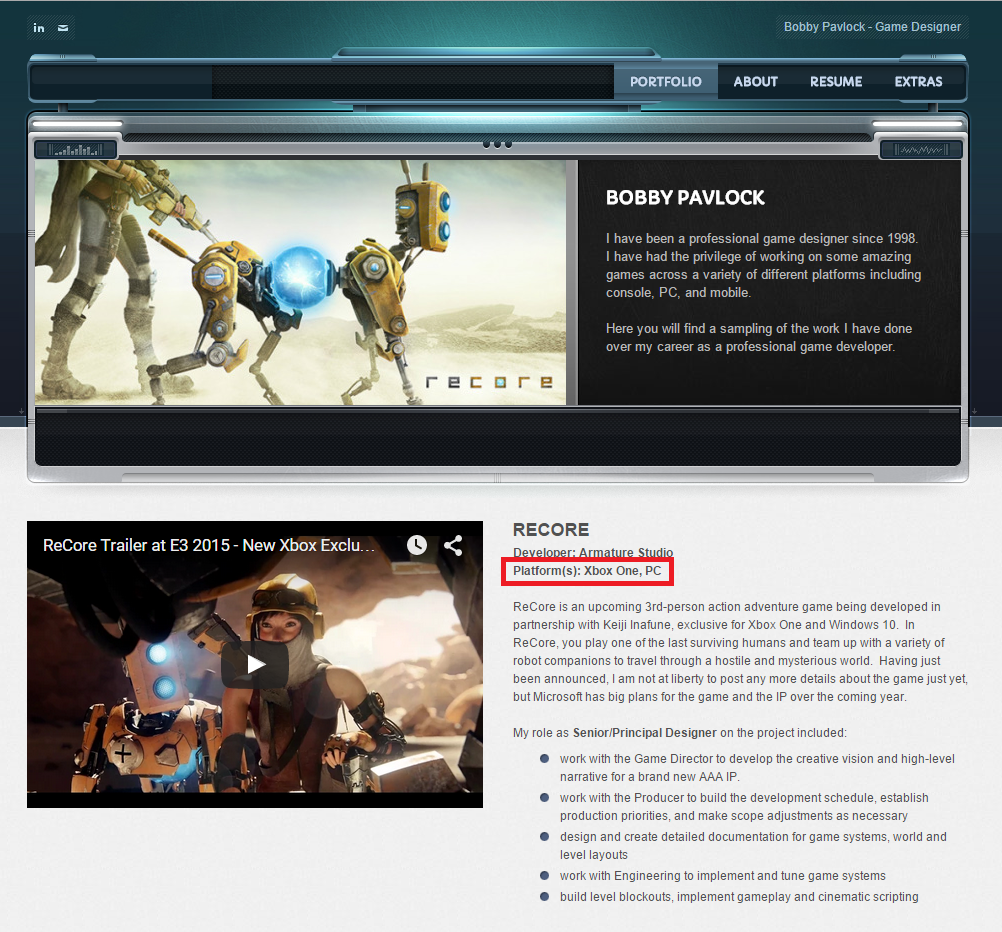The width and height of the screenshot is (1002, 932).
Task: Open the ABOUT section
Action: click(x=755, y=81)
